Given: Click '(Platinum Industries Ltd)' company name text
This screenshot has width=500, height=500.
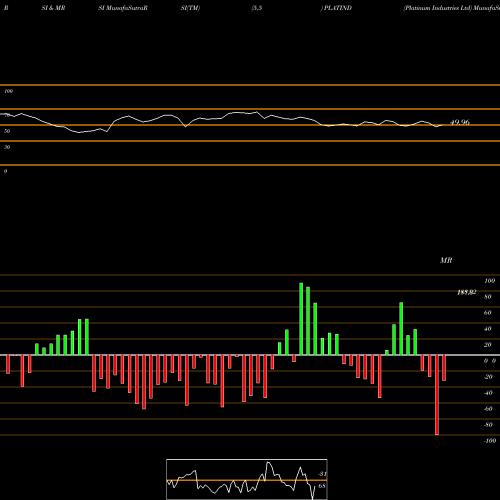Looking at the screenshot, I should pyautogui.click(x=438, y=8).
